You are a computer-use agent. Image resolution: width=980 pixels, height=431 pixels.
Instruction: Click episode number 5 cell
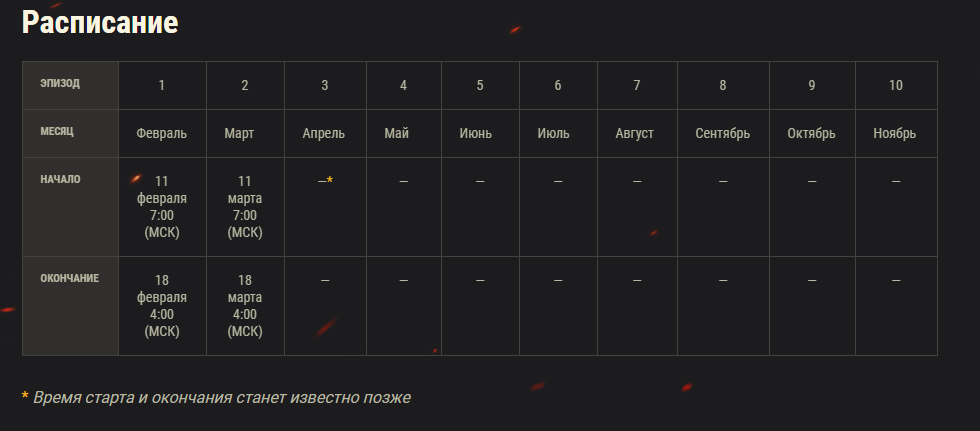[x=480, y=86]
